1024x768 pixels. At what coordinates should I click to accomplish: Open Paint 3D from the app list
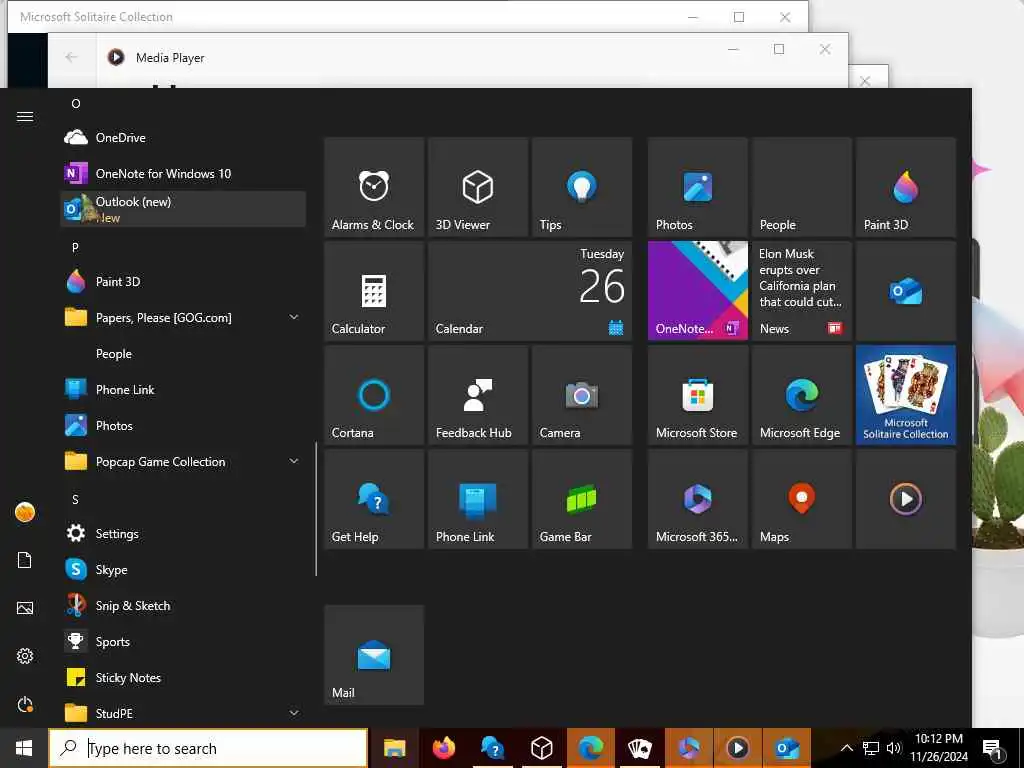183,281
